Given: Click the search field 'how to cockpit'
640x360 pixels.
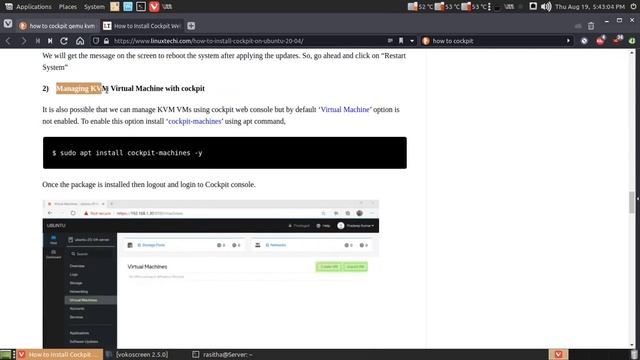Looking at the screenshot, I should (x=497, y=41).
